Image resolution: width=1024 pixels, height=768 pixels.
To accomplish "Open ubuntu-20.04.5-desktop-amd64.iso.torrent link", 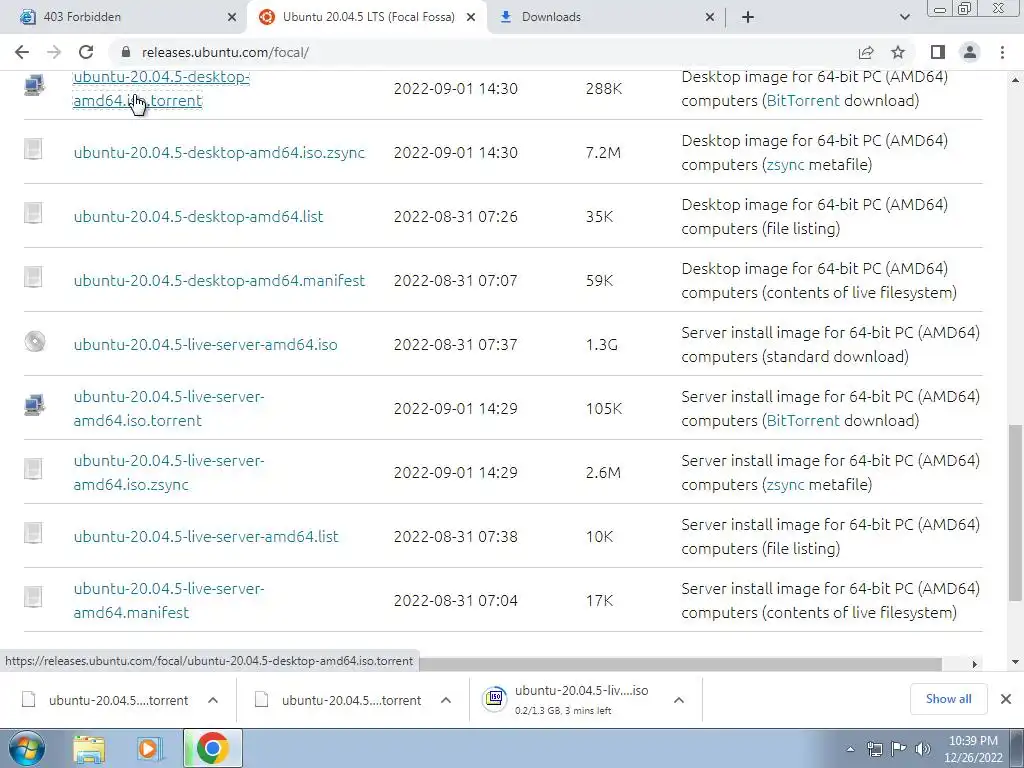I will (x=161, y=88).
